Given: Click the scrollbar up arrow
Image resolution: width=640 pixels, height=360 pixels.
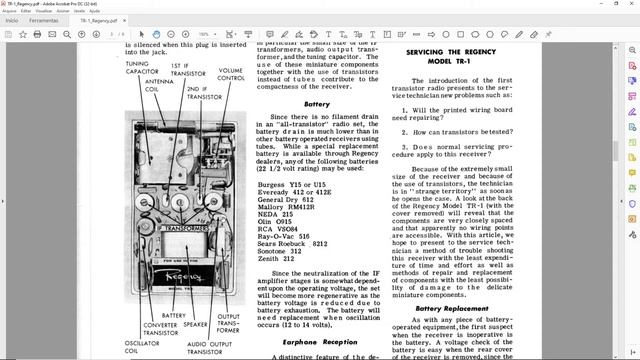Looking at the screenshot, I should [616, 48].
